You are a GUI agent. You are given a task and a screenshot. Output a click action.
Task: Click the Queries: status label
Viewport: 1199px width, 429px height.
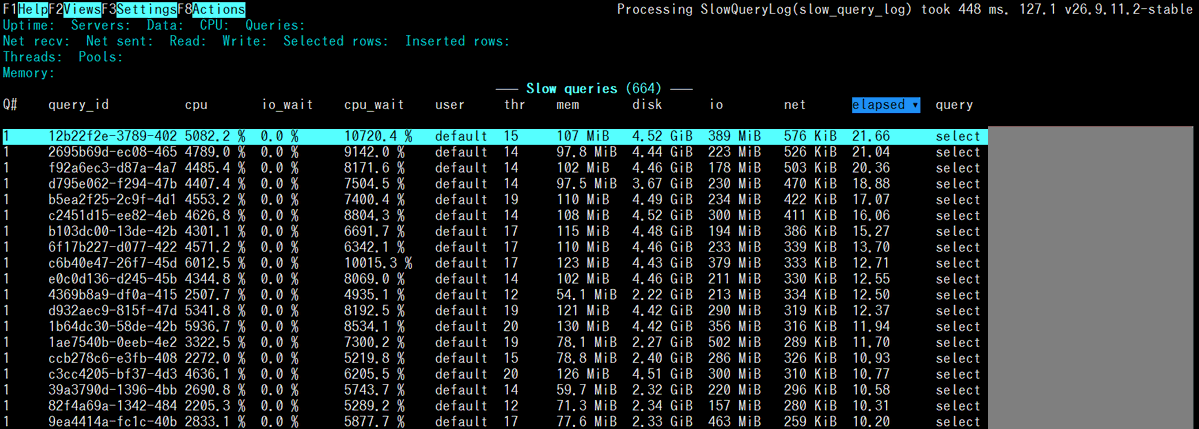[x=275, y=25]
